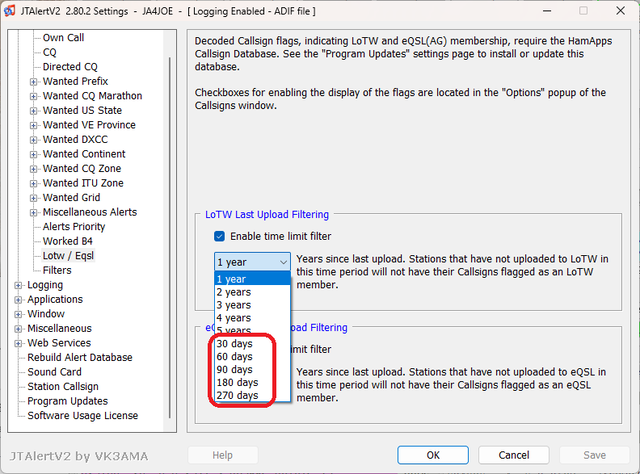Open Filters settings page
Screen dimensions: 640x474
pos(57,270)
